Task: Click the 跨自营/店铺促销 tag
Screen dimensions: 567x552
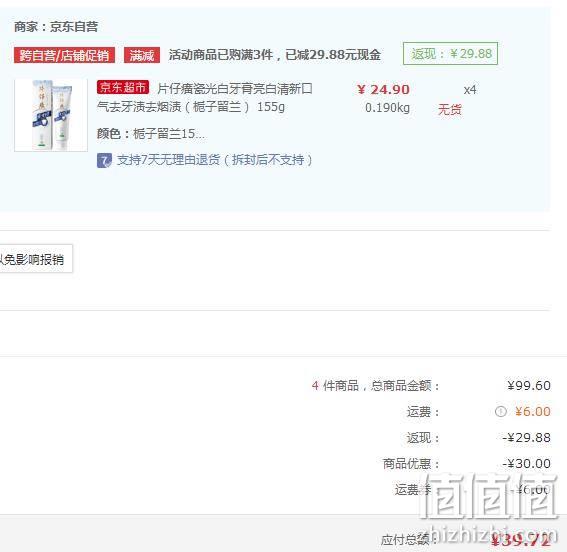Action: tap(64, 55)
